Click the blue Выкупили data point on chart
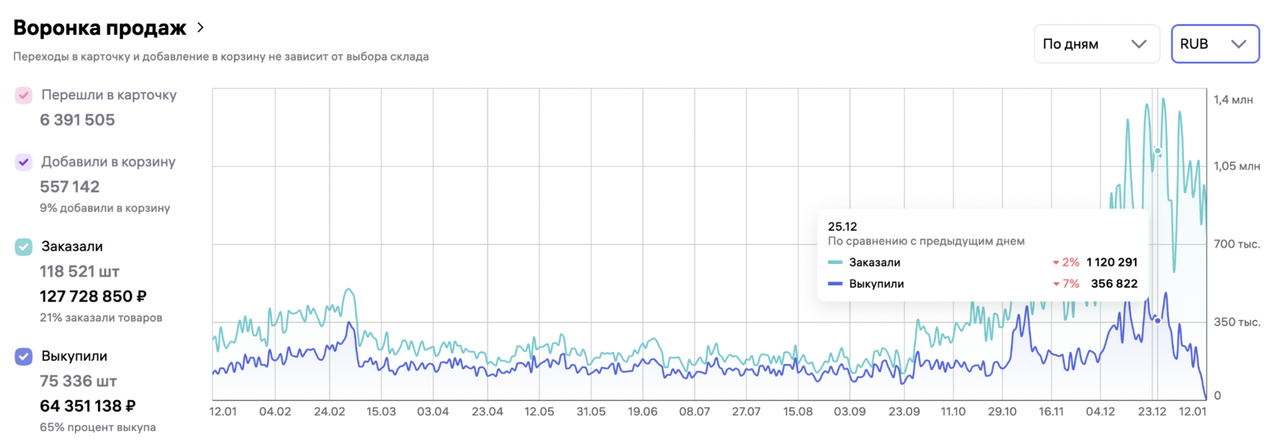The width and height of the screenshot is (1279, 448). 1158,320
